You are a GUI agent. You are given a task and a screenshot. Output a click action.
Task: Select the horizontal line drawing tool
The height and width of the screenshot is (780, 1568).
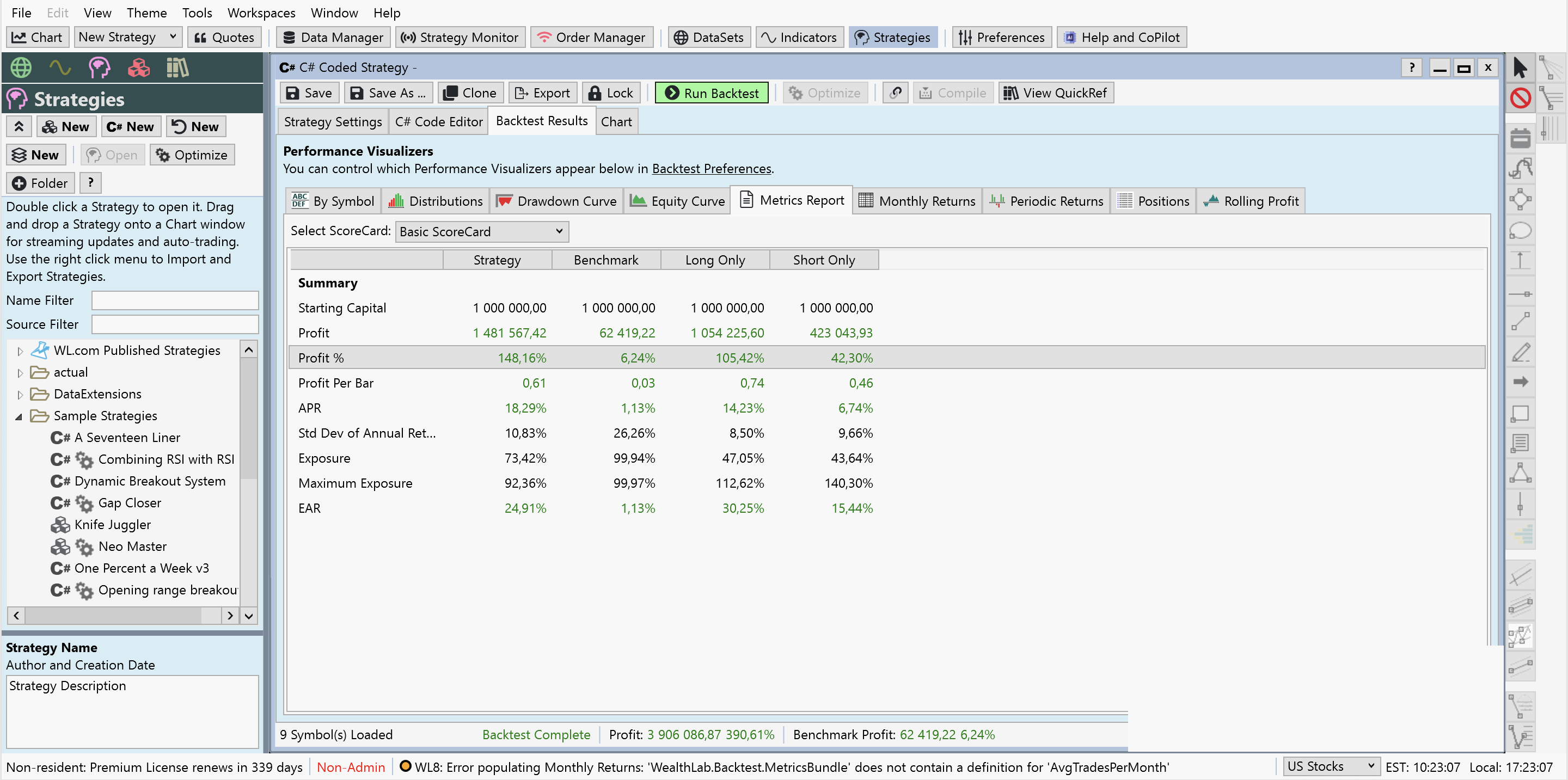pos(1520,294)
